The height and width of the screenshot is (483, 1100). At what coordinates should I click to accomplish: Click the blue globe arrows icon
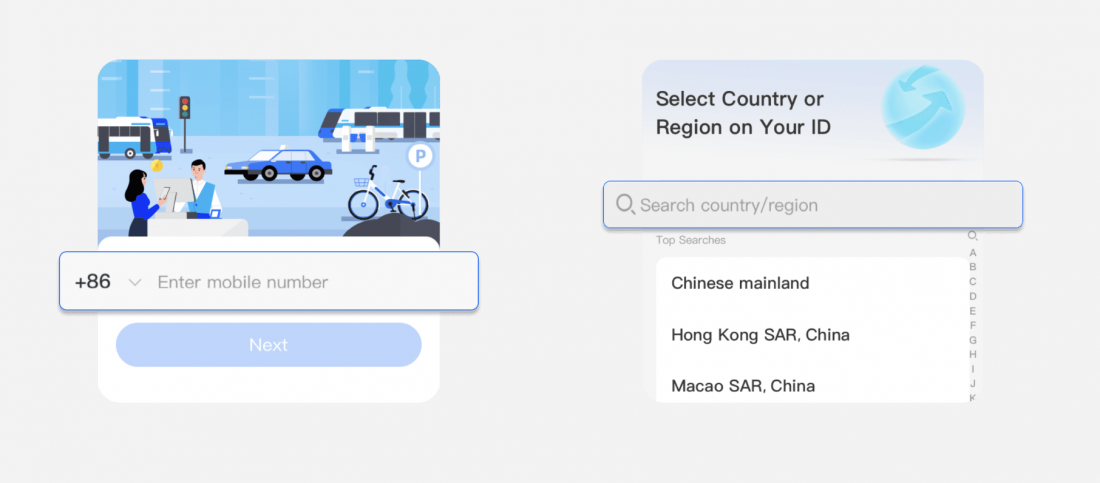pyautogui.click(x=923, y=106)
